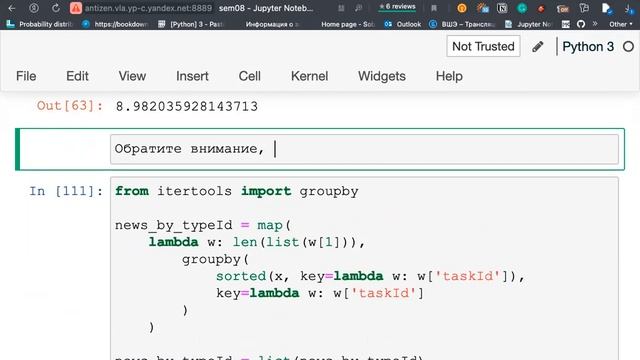Open the Outlook bookmark

402,24
